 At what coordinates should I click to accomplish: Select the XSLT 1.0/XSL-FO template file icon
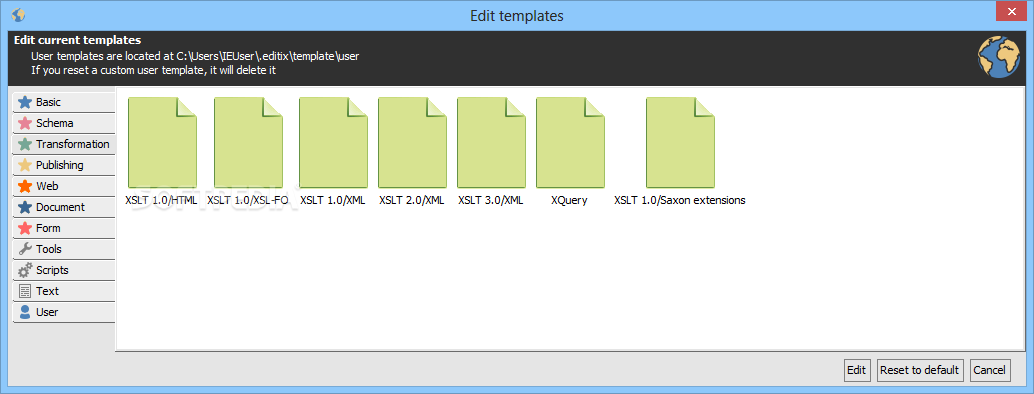[x=249, y=143]
